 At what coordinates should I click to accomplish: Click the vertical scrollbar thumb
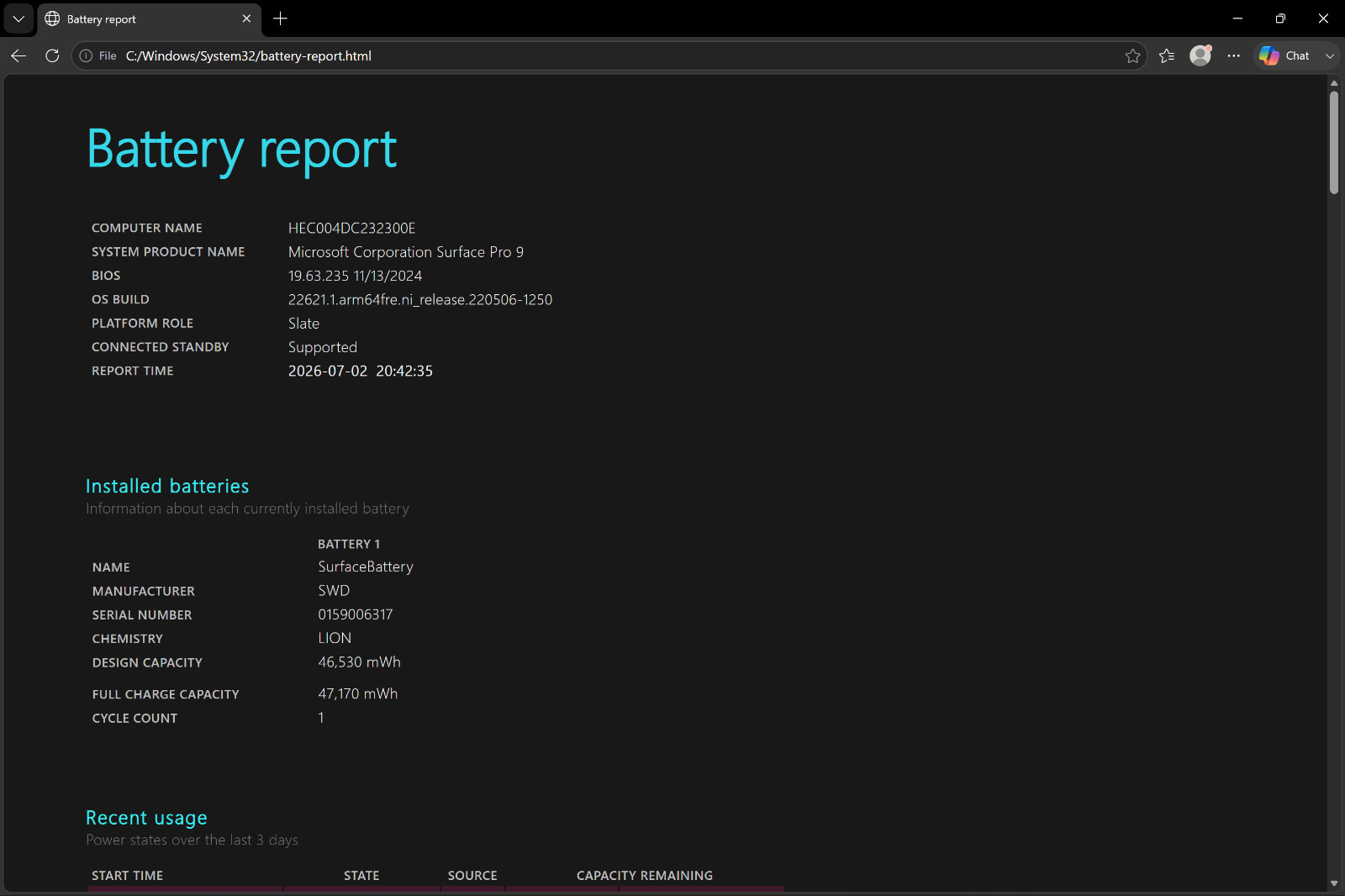tap(1334, 142)
